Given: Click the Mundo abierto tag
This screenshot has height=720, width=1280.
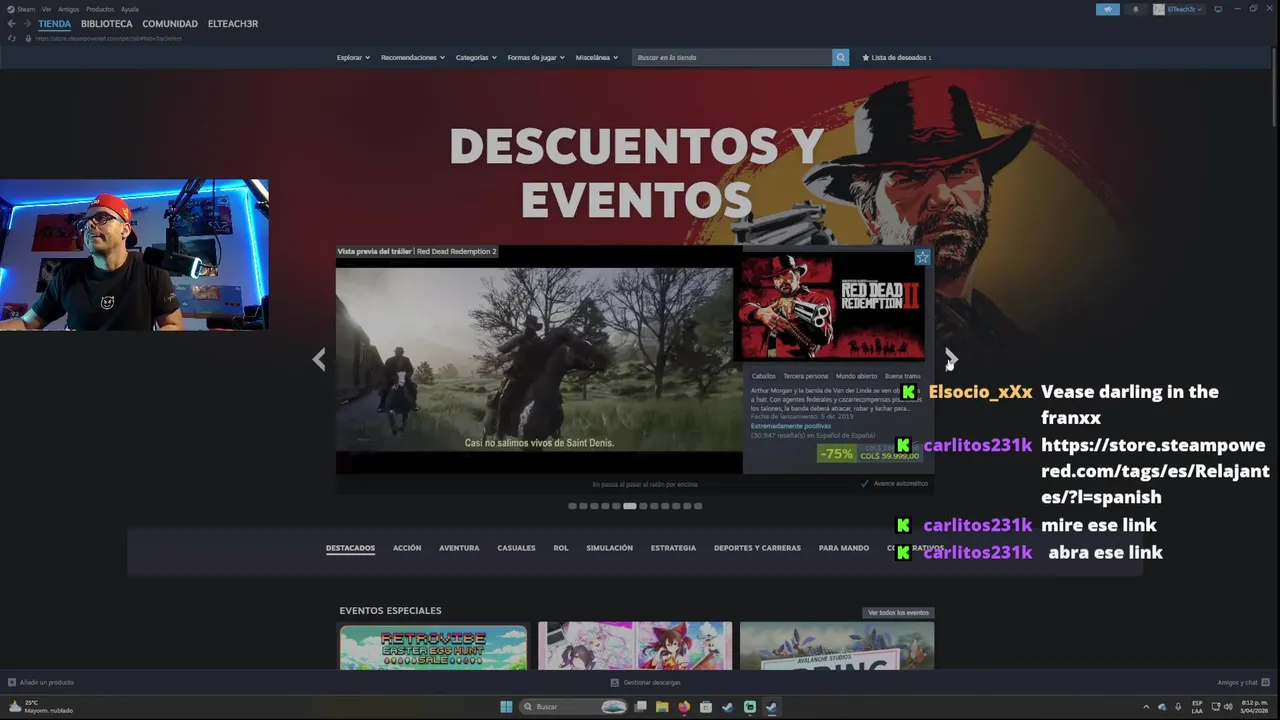Looking at the screenshot, I should [x=856, y=376].
